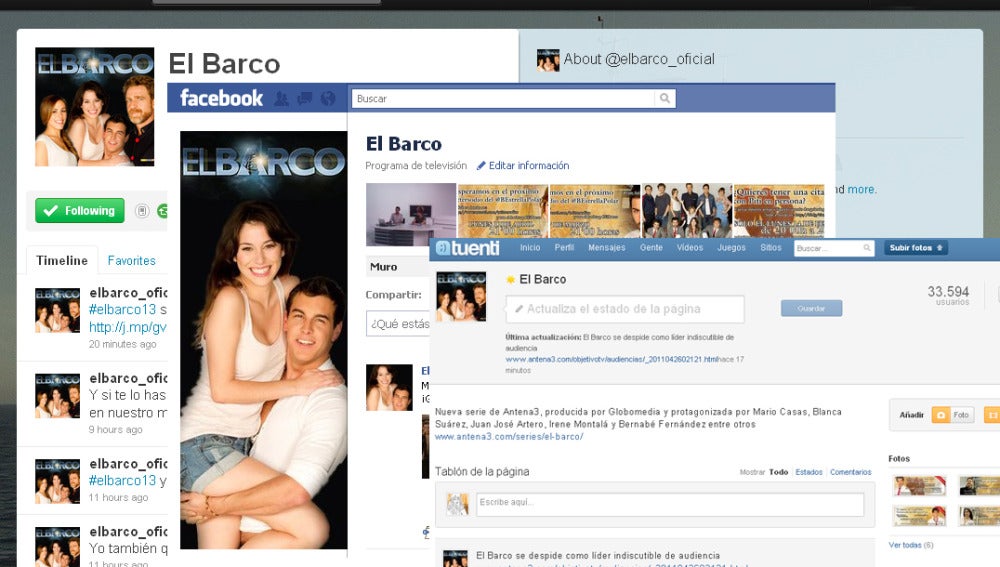Open the Tuenti Inicio menu
Screen dimensions: 1000x567
click(x=530, y=247)
